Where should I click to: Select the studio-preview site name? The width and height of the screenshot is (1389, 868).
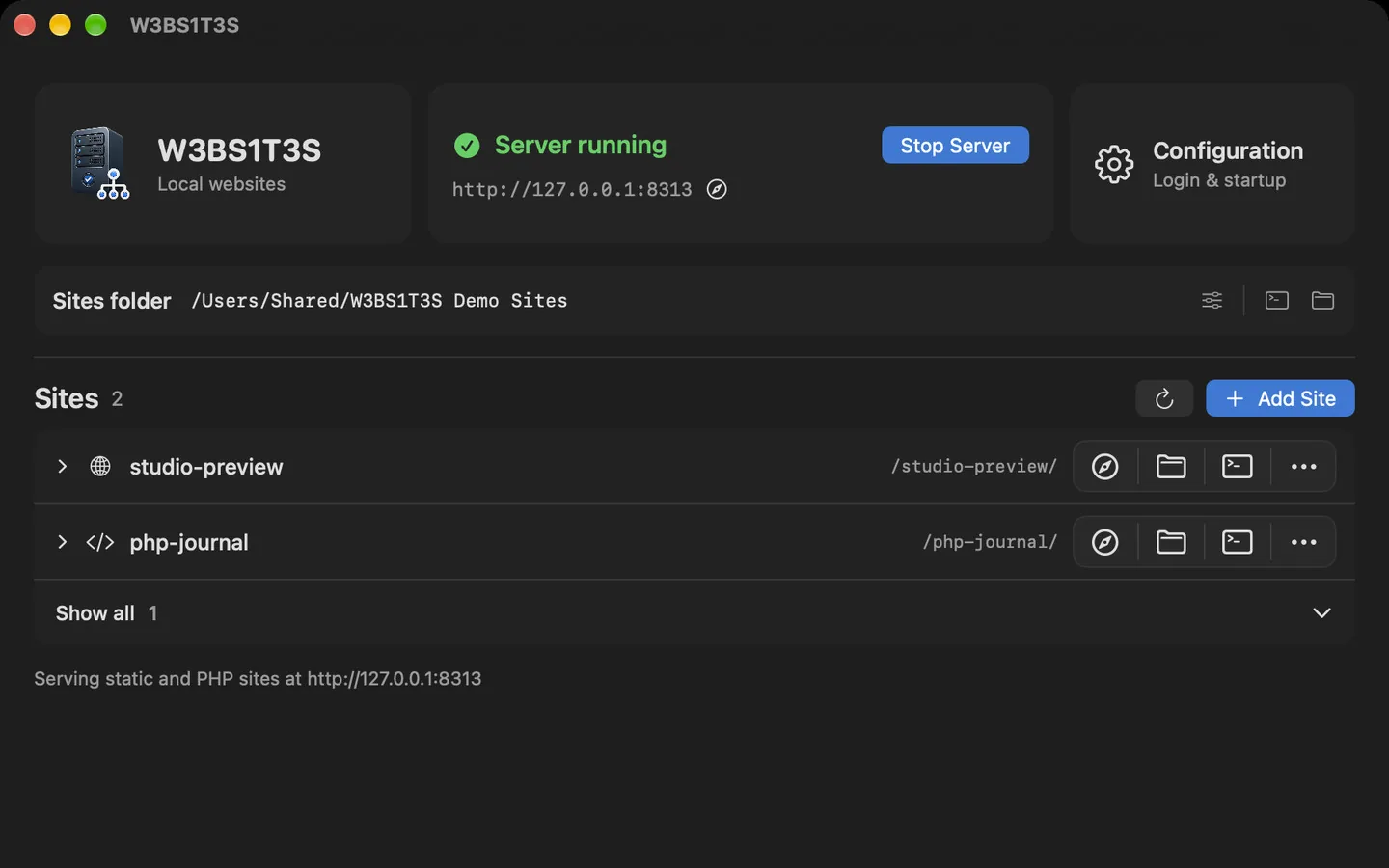[x=206, y=467]
